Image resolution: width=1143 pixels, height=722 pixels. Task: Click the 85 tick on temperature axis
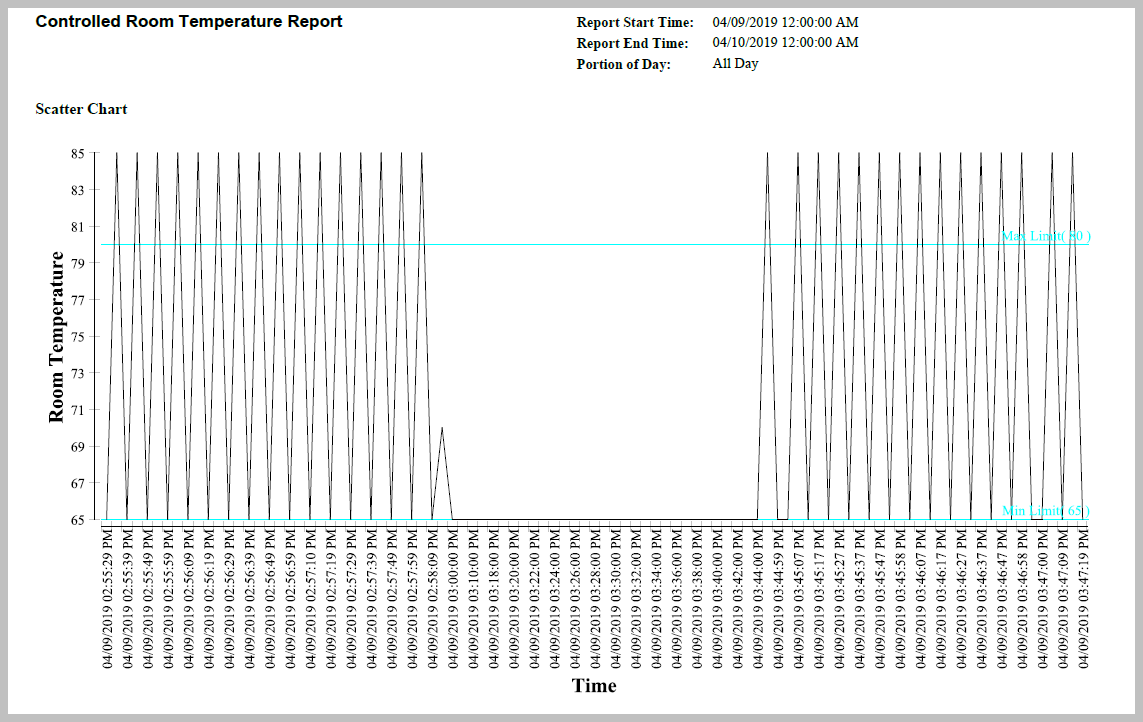[77, 154]
